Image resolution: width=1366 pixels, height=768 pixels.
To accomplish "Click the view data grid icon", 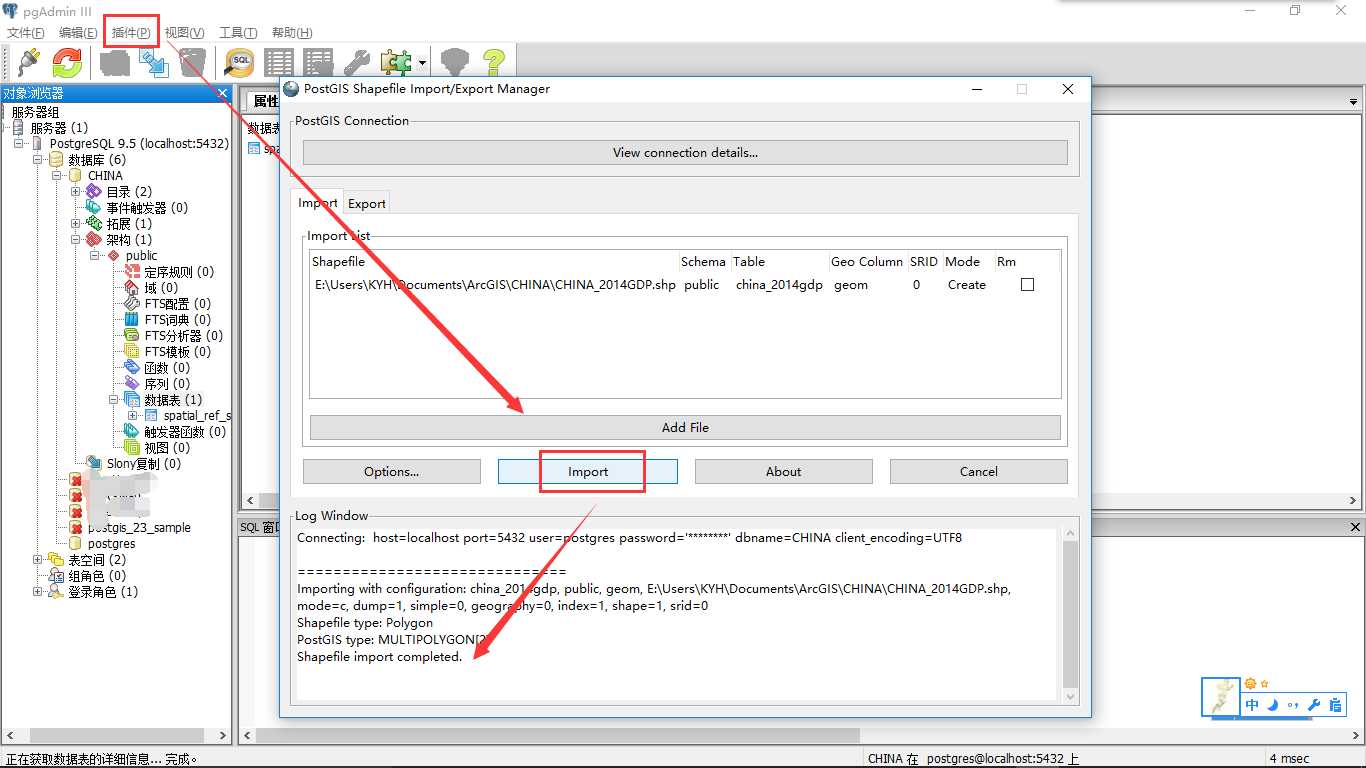I will [x=279, y=63].
